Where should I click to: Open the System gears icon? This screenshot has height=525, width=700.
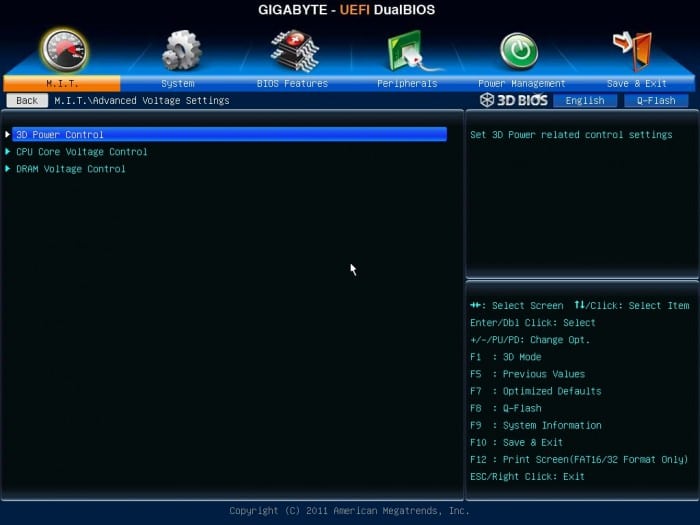(181, 50)
